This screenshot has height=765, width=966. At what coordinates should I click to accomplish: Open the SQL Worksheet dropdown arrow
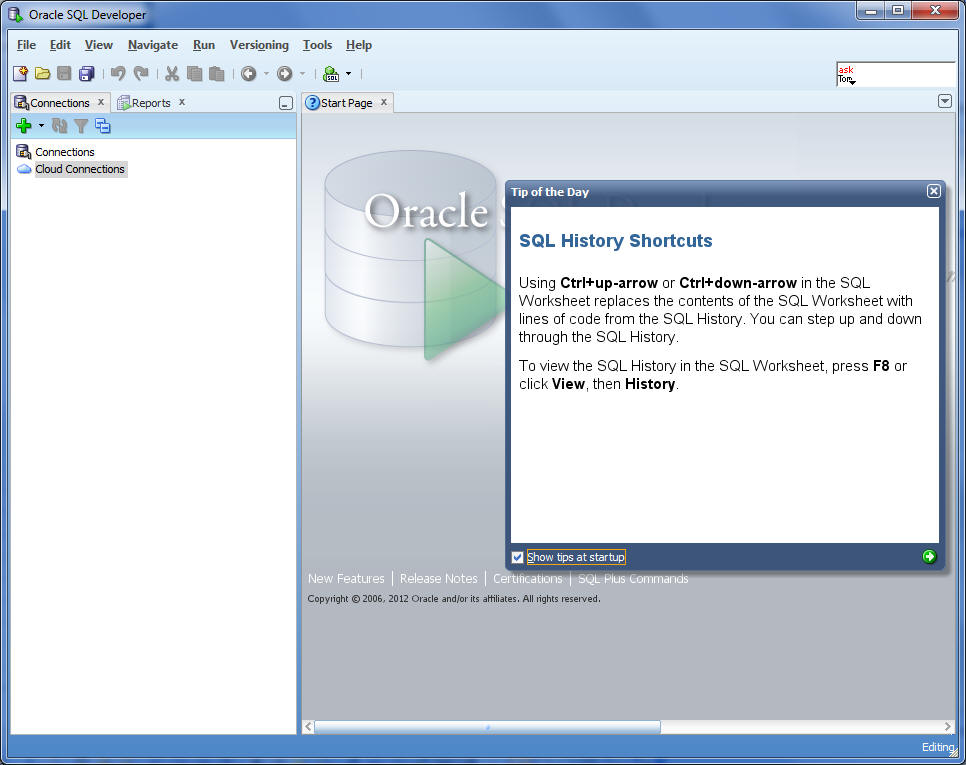[348, 73]
